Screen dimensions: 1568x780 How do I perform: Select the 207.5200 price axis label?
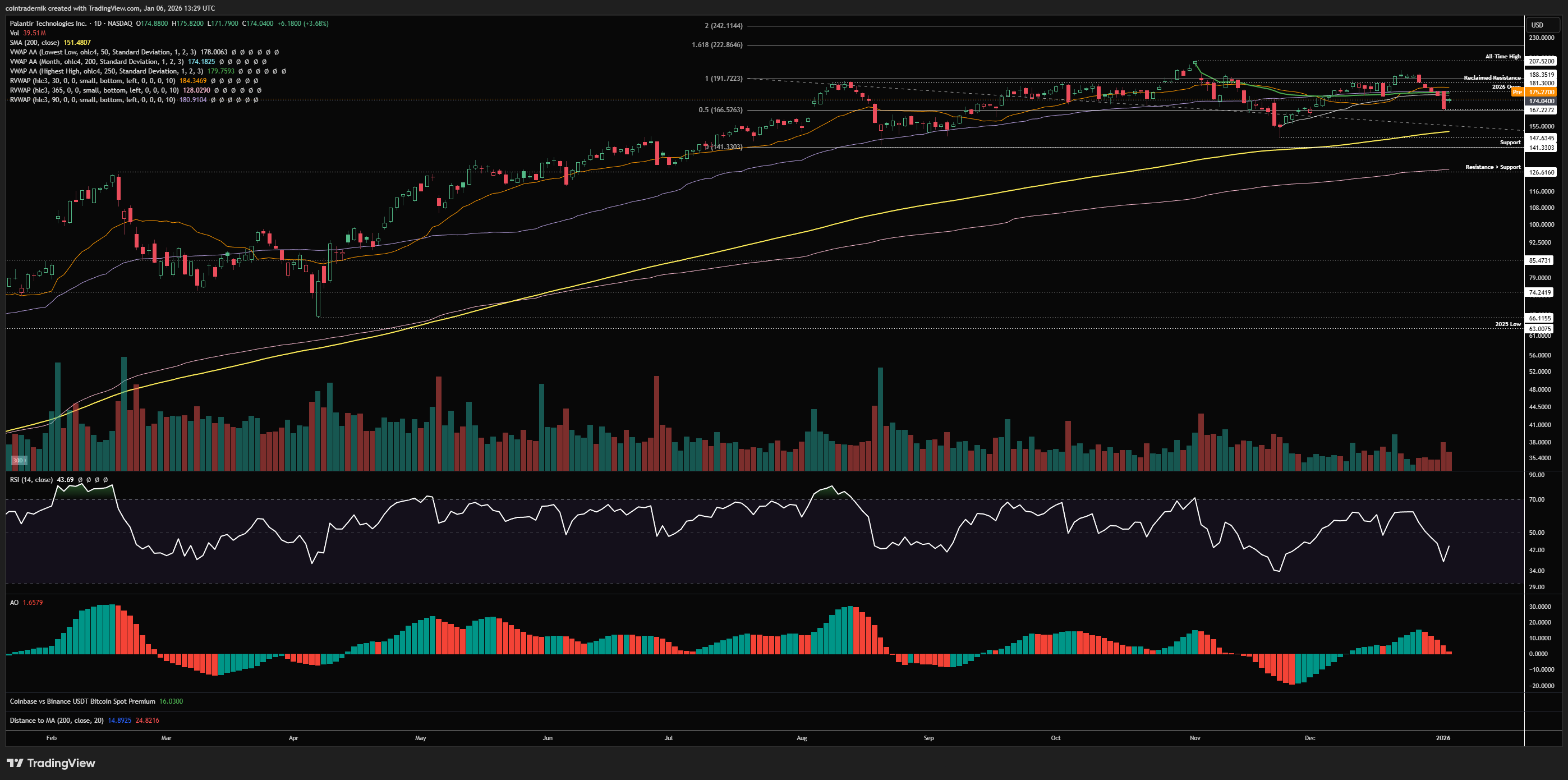click(x=1541, y=61)
